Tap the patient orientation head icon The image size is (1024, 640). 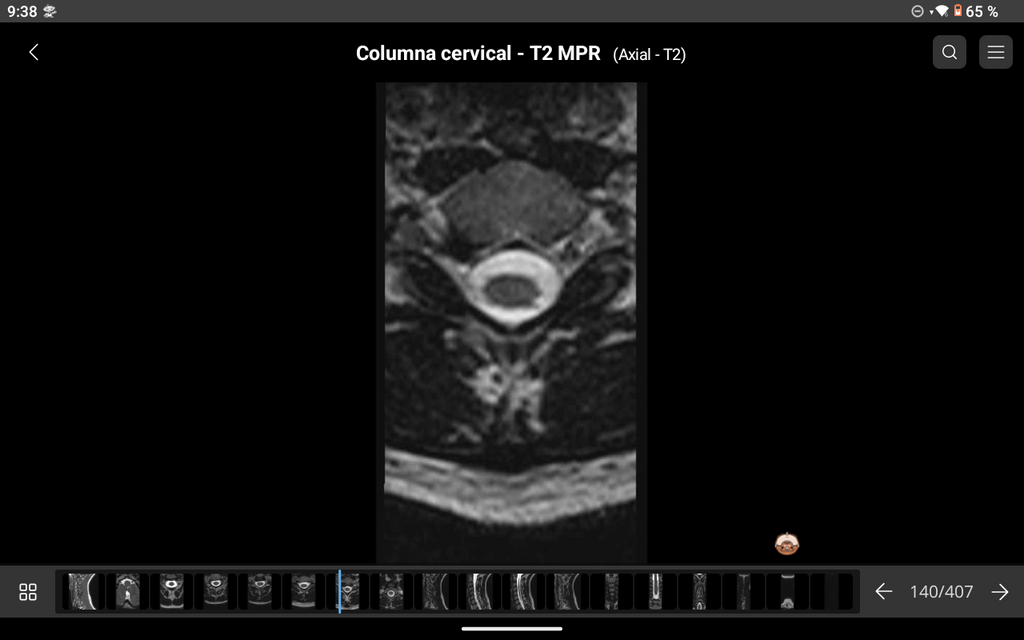pos(787,543)
